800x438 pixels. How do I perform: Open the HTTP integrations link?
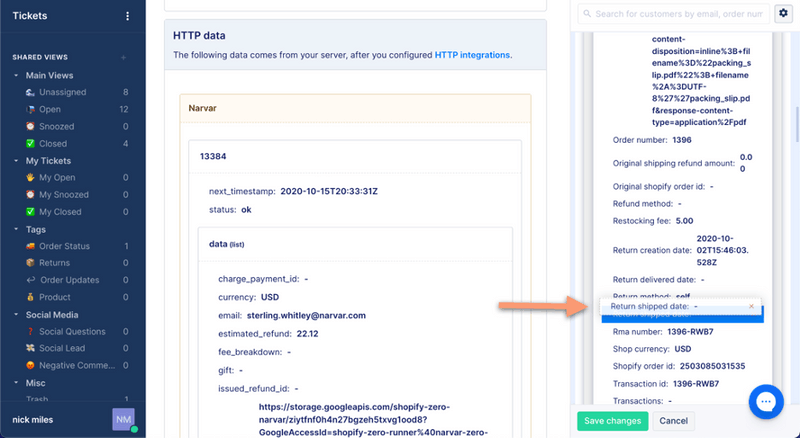(x=472, y=55)
